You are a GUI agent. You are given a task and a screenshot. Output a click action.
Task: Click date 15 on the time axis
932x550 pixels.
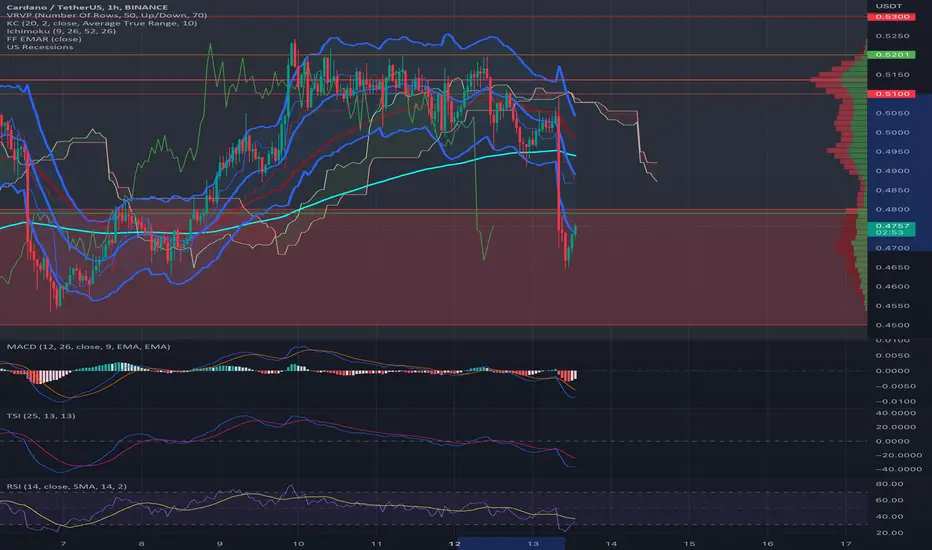pyautogui.click(x=689, y=543)
